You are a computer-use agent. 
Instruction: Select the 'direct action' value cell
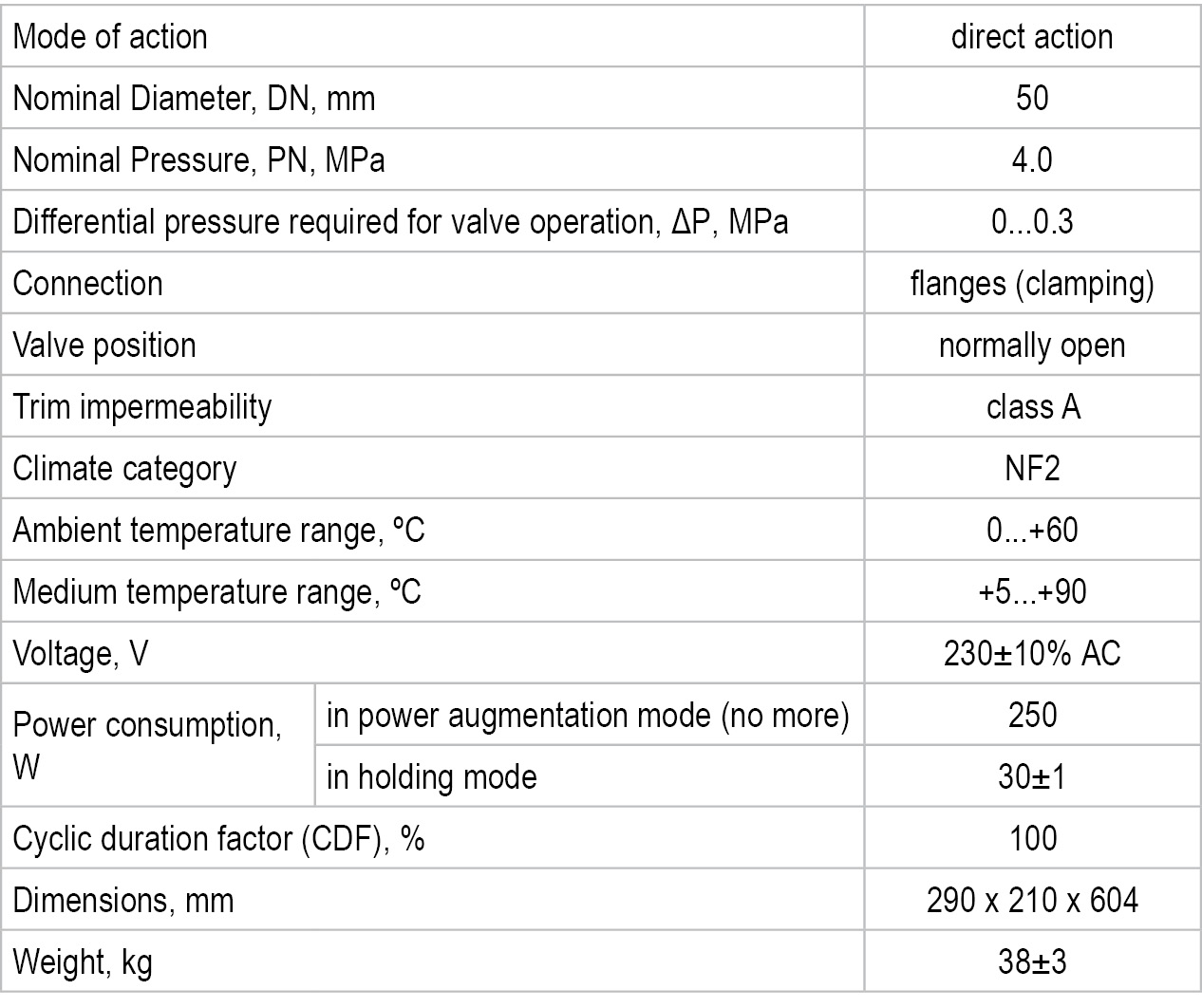click(x=1031, y=37)
